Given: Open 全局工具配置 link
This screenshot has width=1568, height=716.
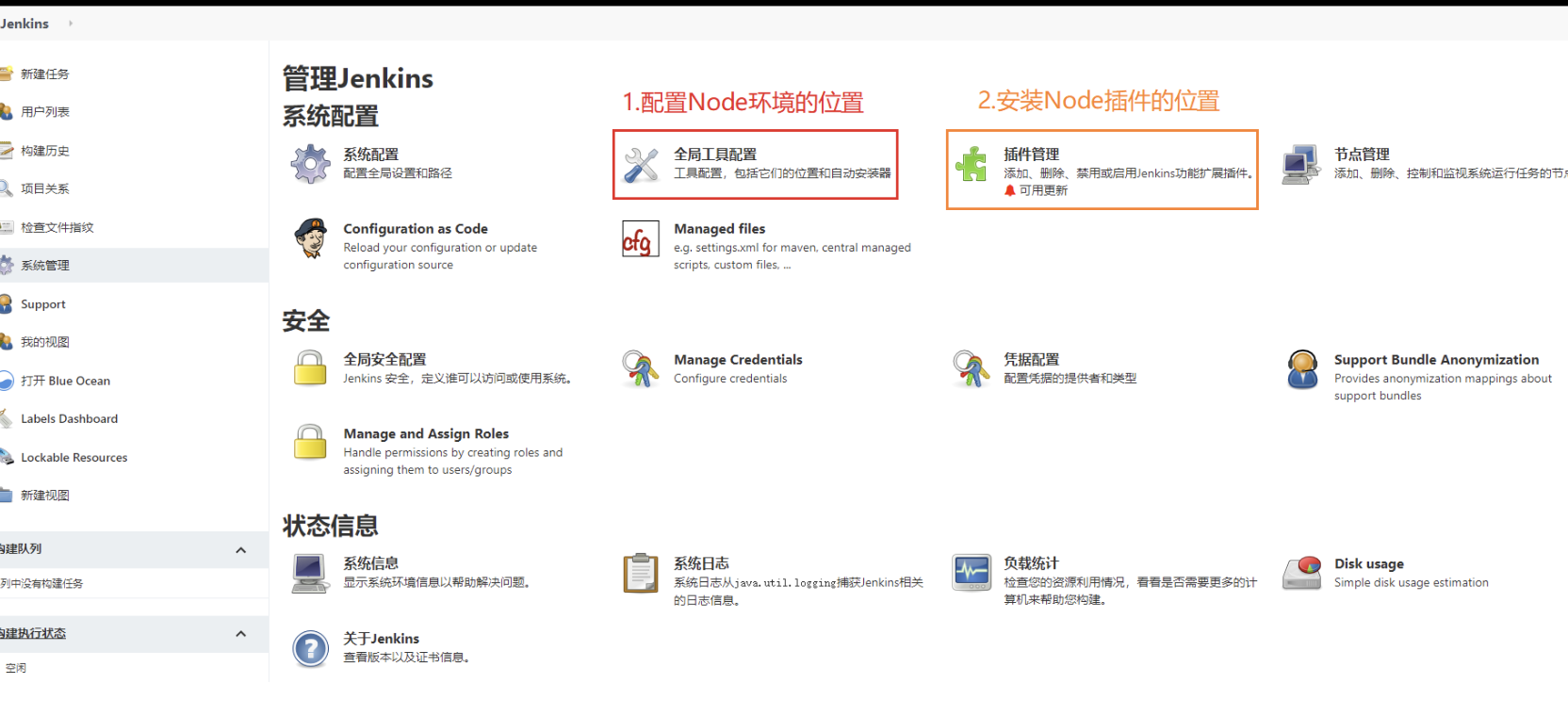Looking at the screenshot, I should (715, 155).
